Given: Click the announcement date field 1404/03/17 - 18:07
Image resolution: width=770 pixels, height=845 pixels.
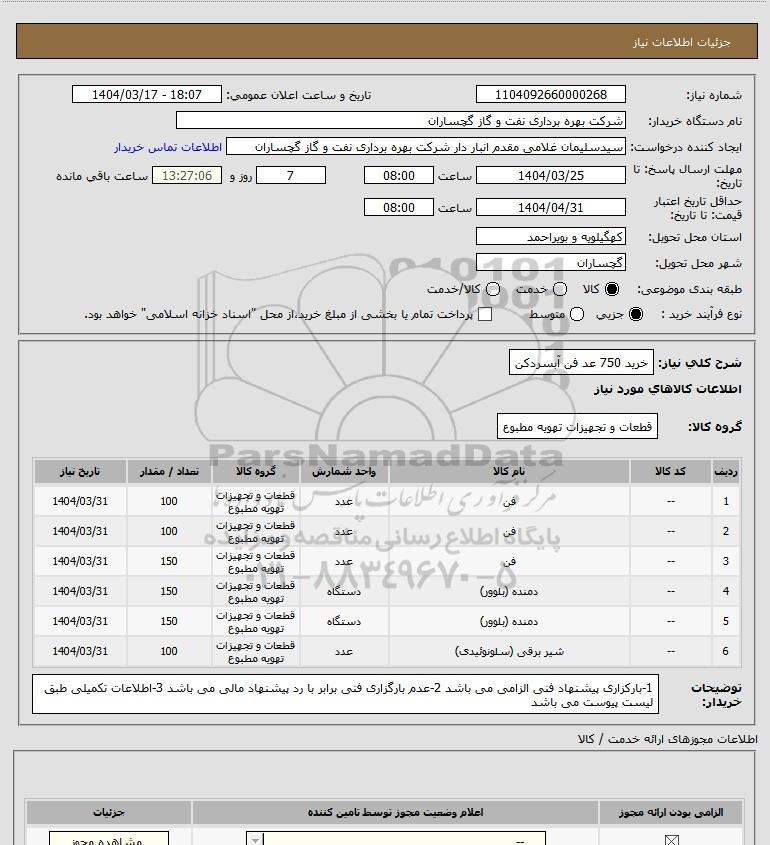Looking at the screenshot, I should [147, 94].
